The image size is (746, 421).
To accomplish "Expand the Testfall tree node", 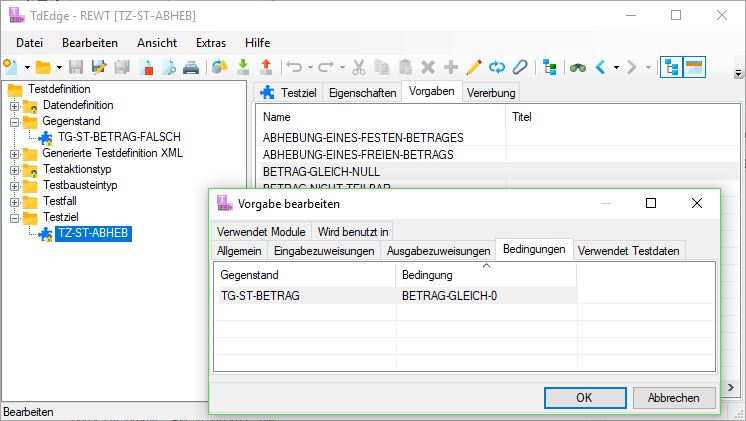I will (15, 201).
